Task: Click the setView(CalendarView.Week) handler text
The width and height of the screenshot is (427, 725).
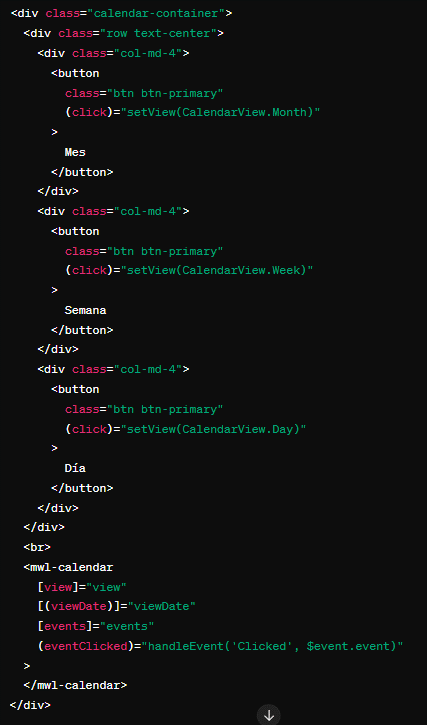Action: [217, 270]
